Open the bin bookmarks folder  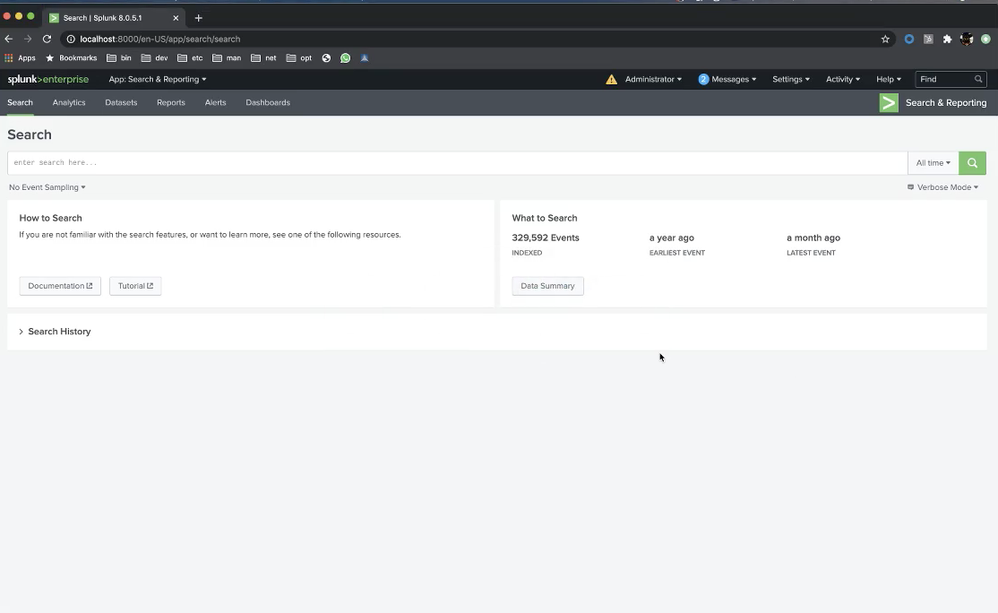(x=119, y=58)
